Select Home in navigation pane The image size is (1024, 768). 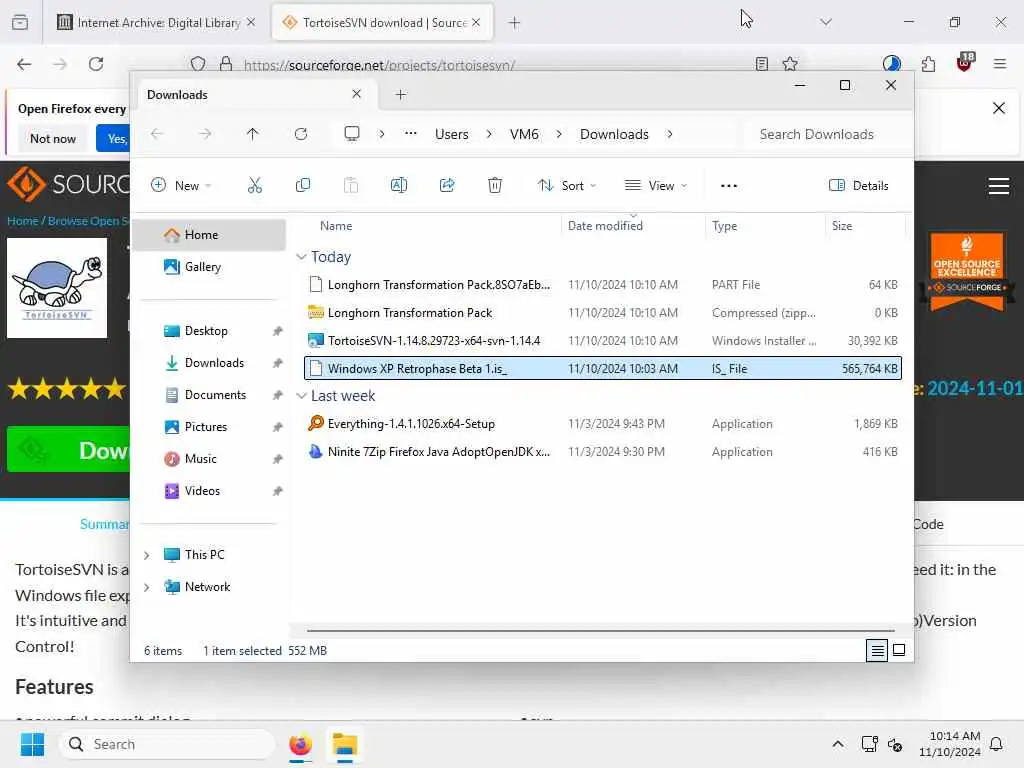209,235
